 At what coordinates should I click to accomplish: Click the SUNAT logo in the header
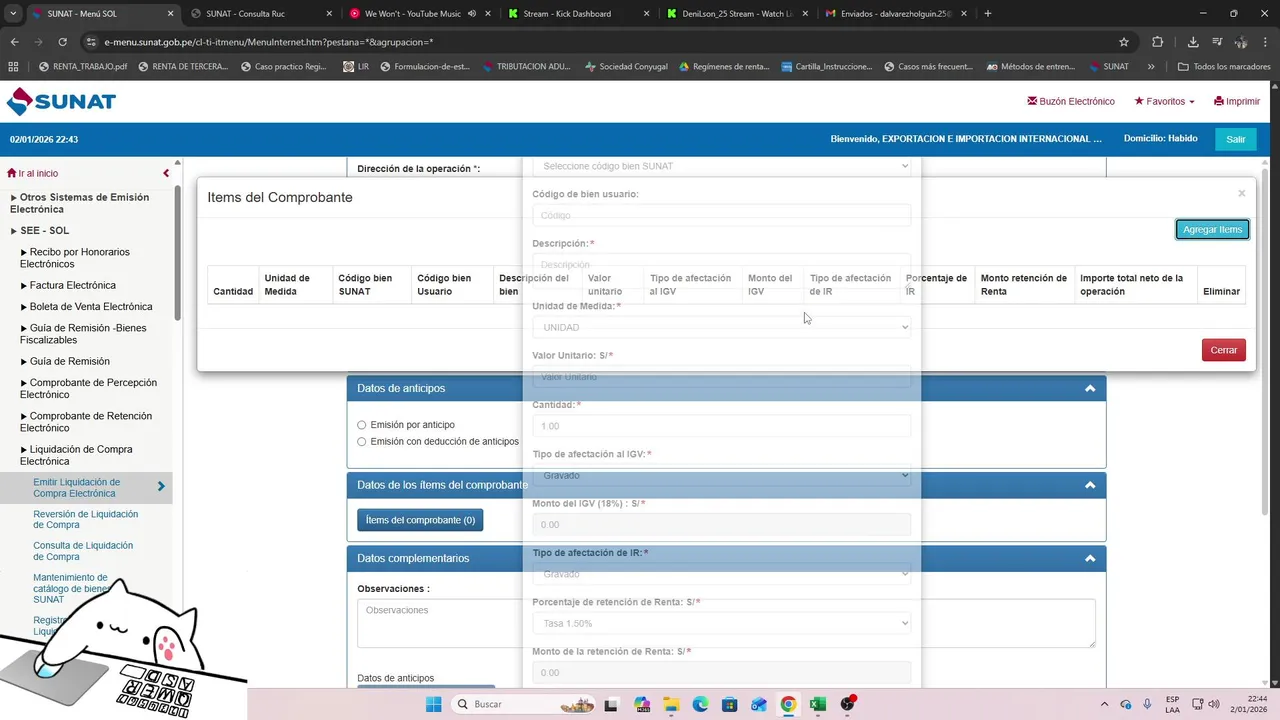[61, 101]
